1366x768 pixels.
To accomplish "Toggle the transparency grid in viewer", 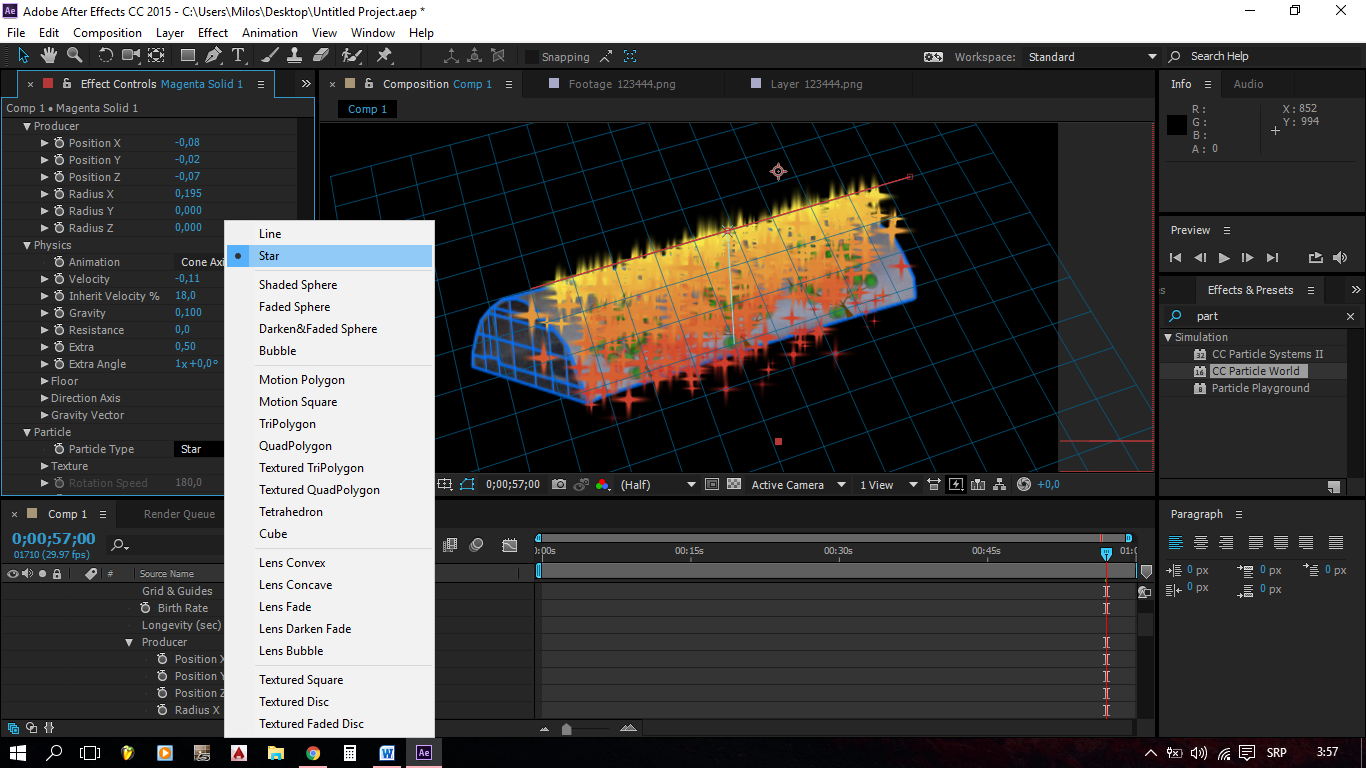I will point(734,485).
